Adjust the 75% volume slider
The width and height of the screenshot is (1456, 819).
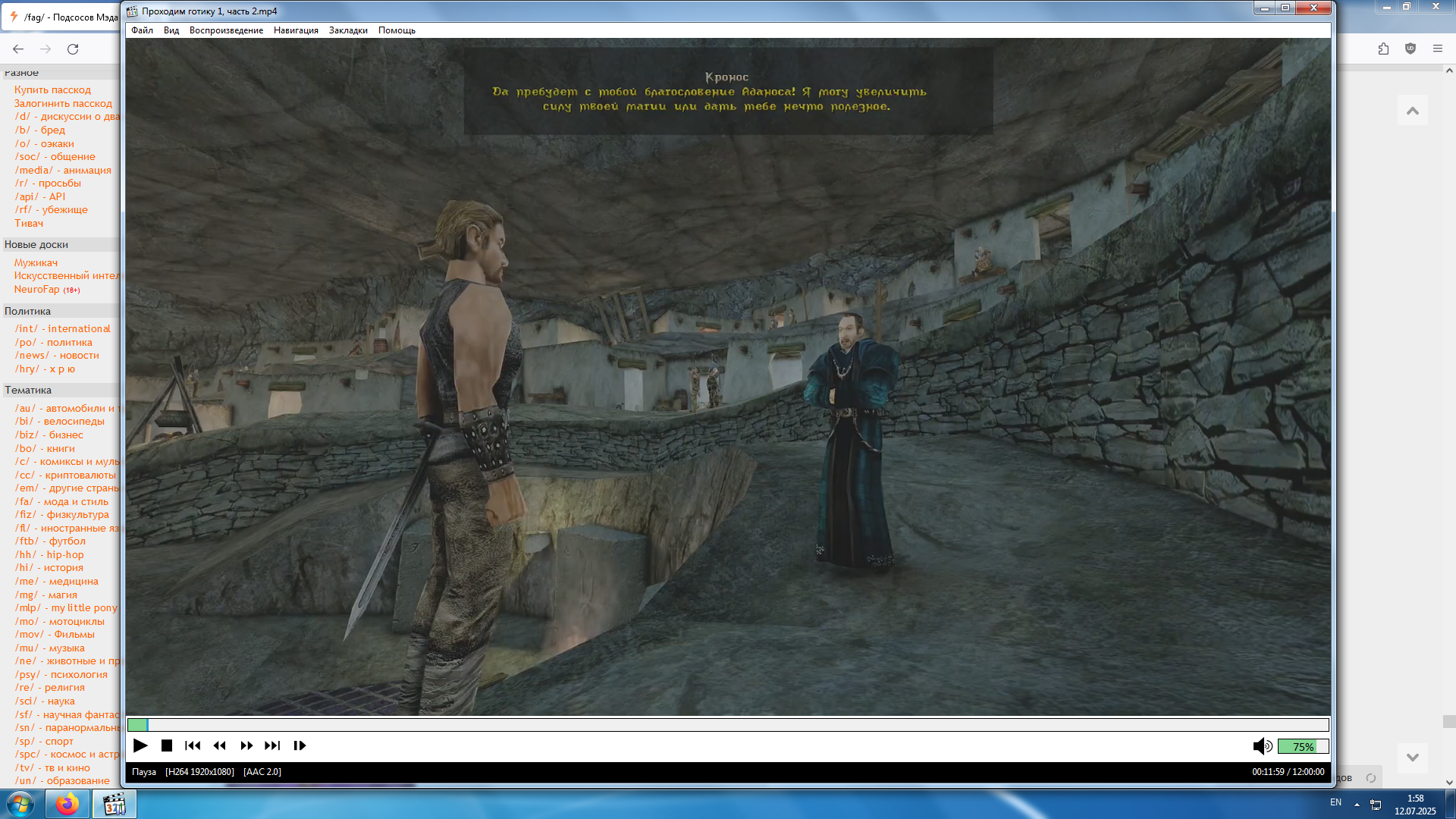tap(1303, 747)
